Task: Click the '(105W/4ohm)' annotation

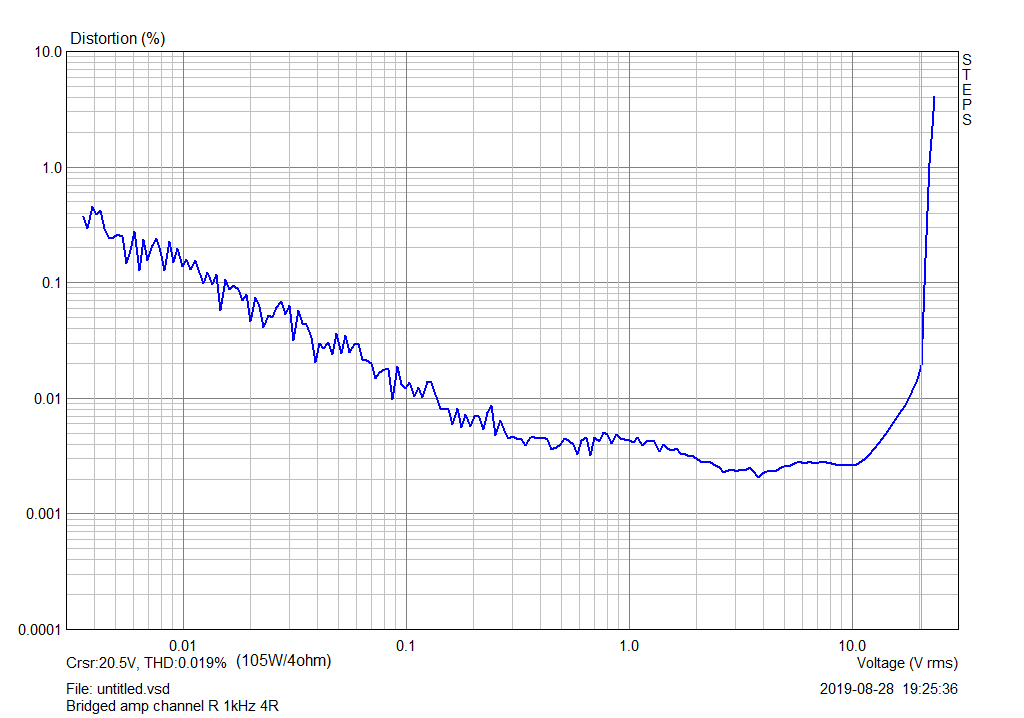Action: [283, 661]
